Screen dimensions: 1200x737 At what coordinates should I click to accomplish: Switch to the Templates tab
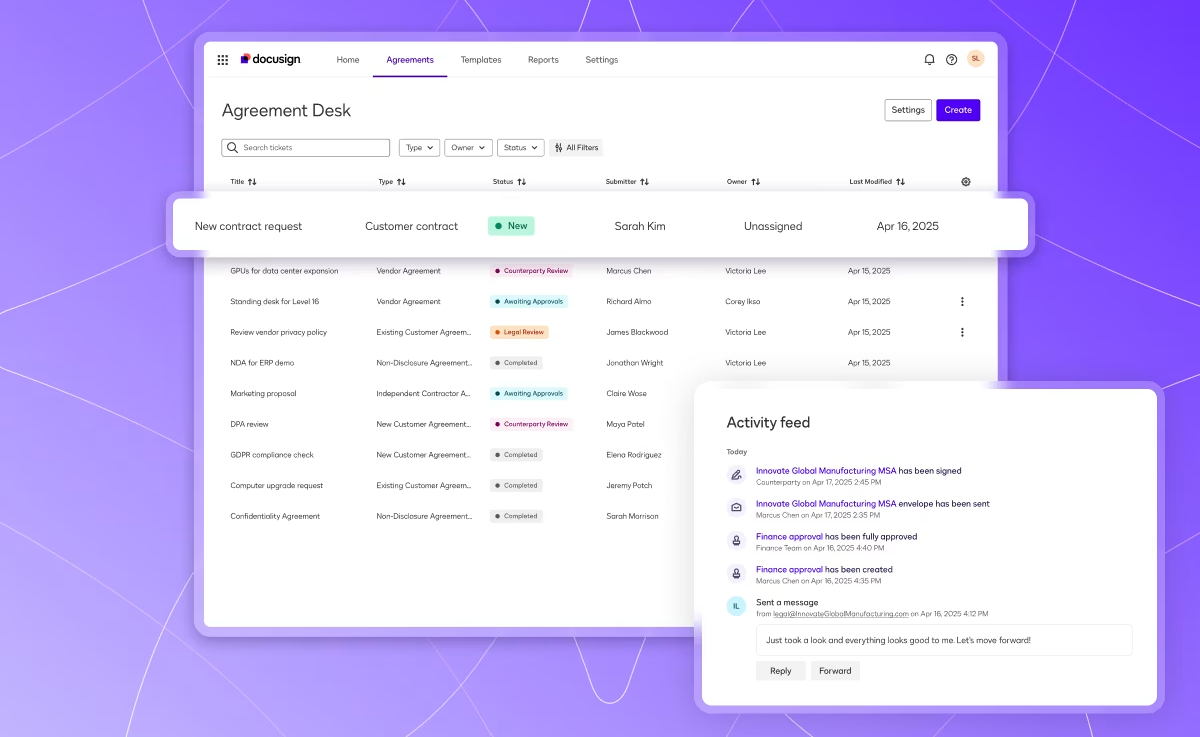481,60
